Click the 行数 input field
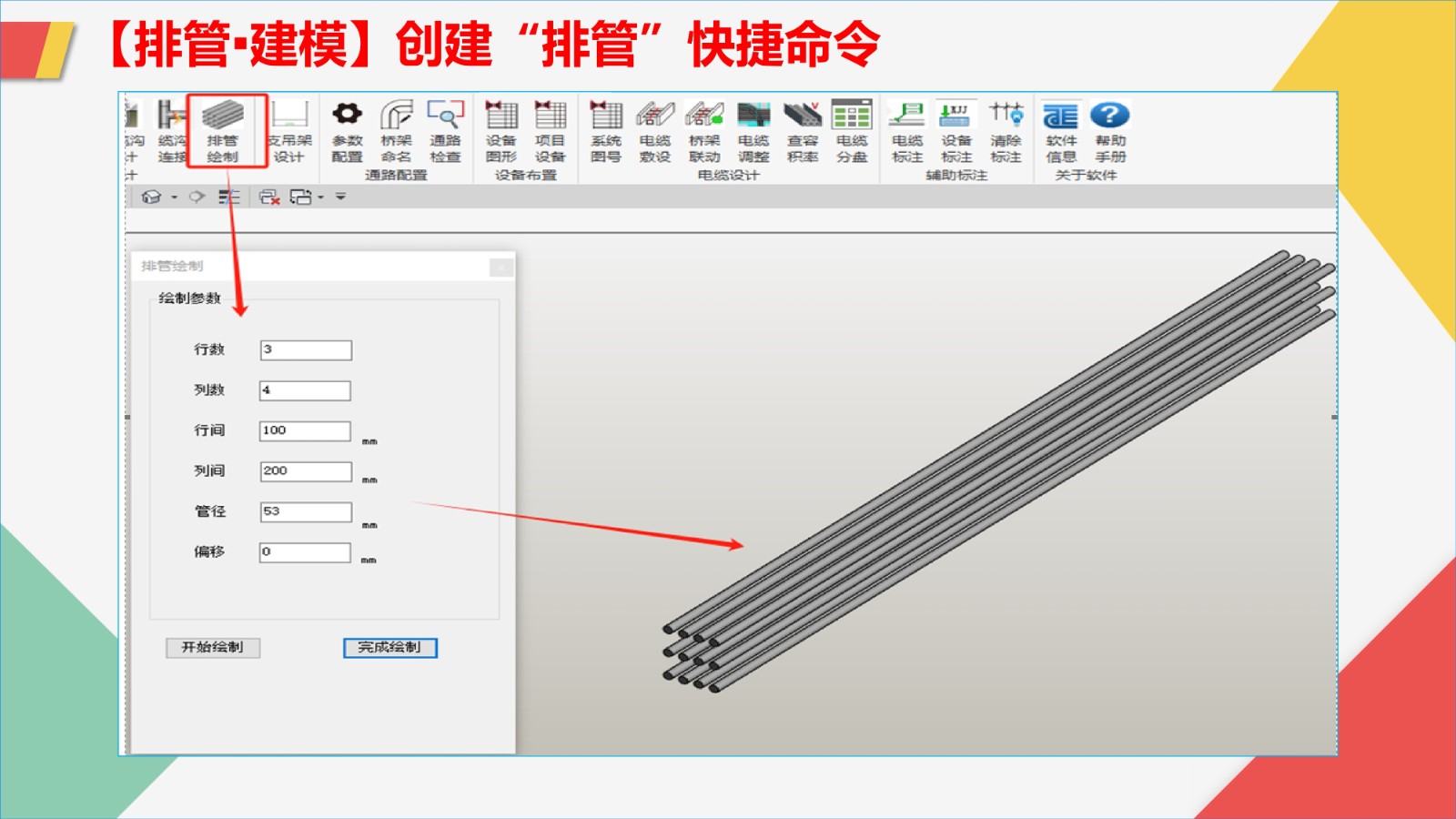The image size is (1456, 819). pyautogui.click(x=306, y=350)
